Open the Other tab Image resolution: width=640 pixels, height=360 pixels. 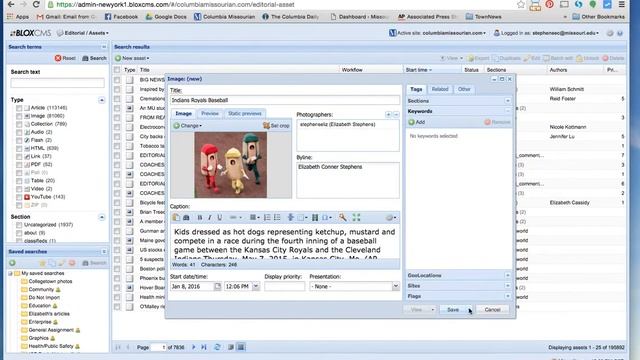click(x=464, y=89)
